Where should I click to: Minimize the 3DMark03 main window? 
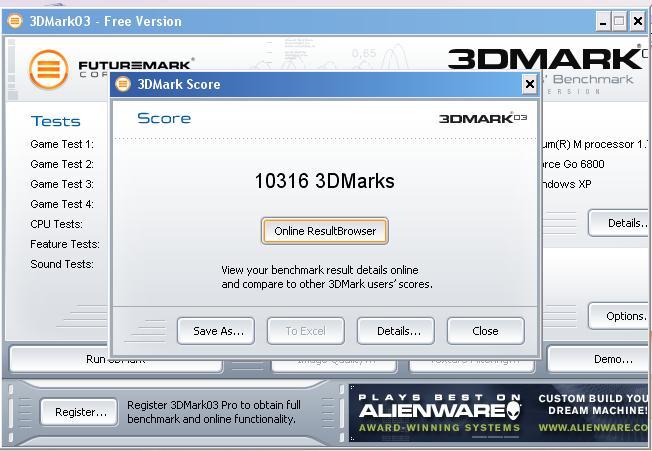tap(603, 21)
